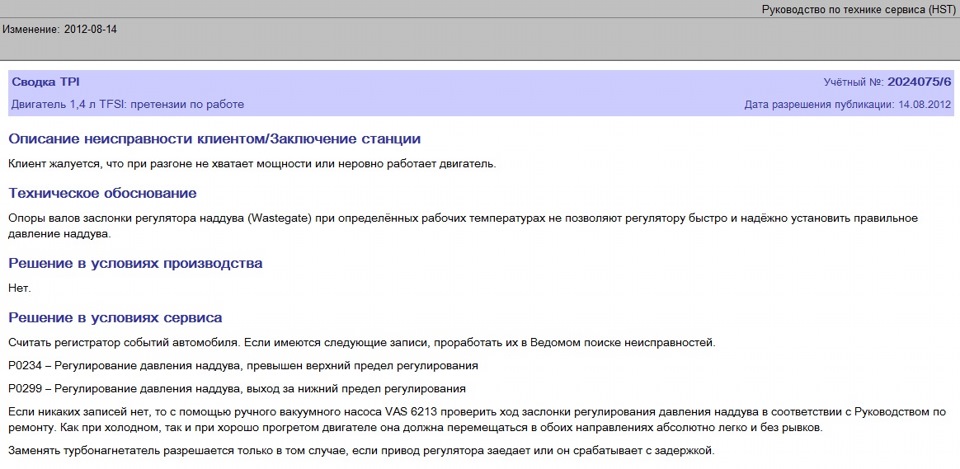Click the 'Заменять турбонагнетатель' final paragraph
Viewport: 960px width, 469px height.
[361, 451]
